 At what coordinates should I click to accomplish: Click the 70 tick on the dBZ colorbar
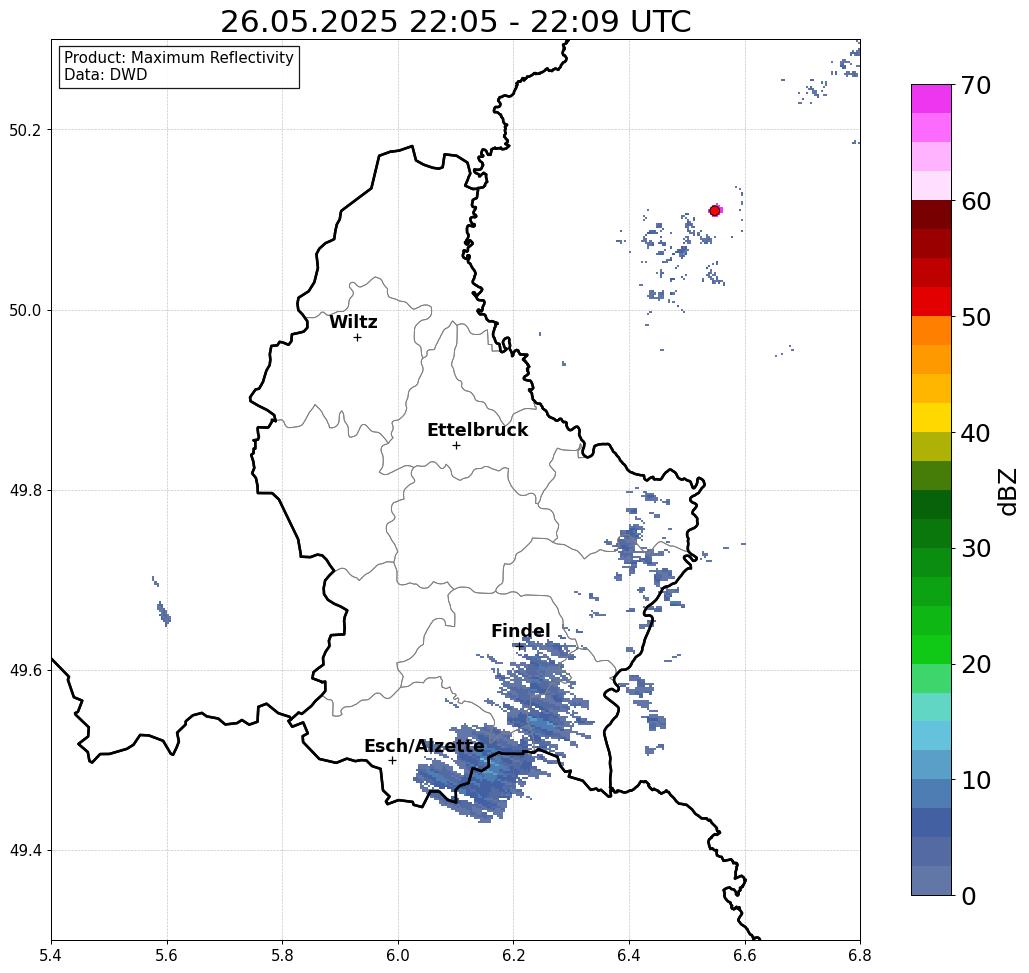tap(975, 85)
